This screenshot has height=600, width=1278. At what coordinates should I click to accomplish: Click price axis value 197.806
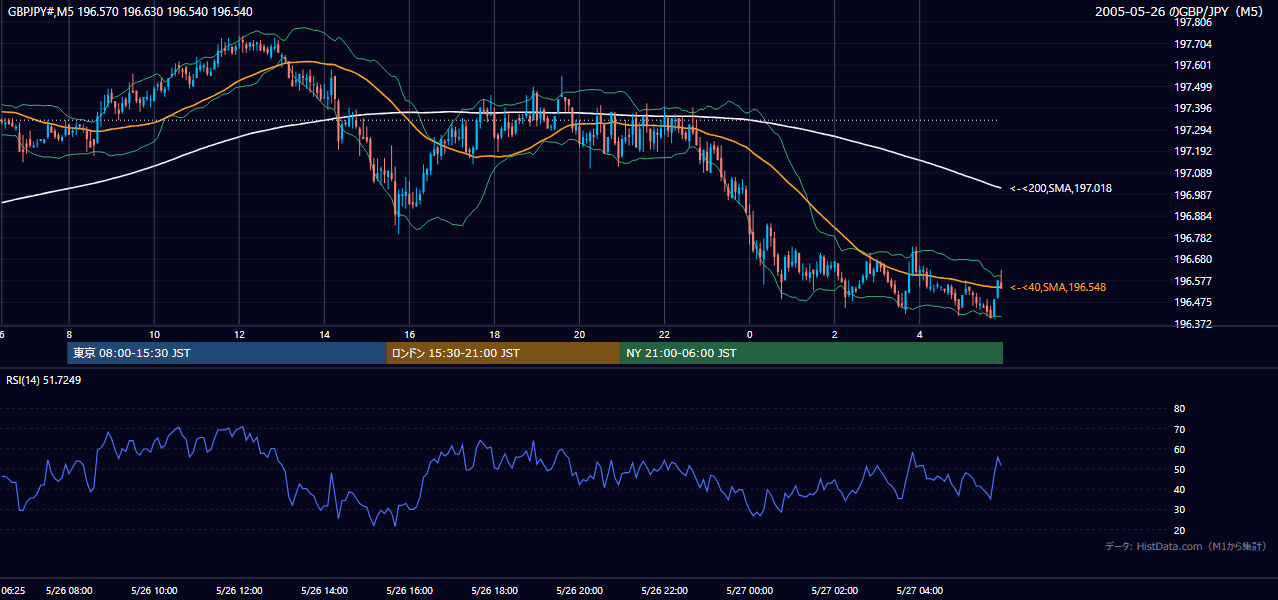pyautogui.click(x=1192, y=23)
